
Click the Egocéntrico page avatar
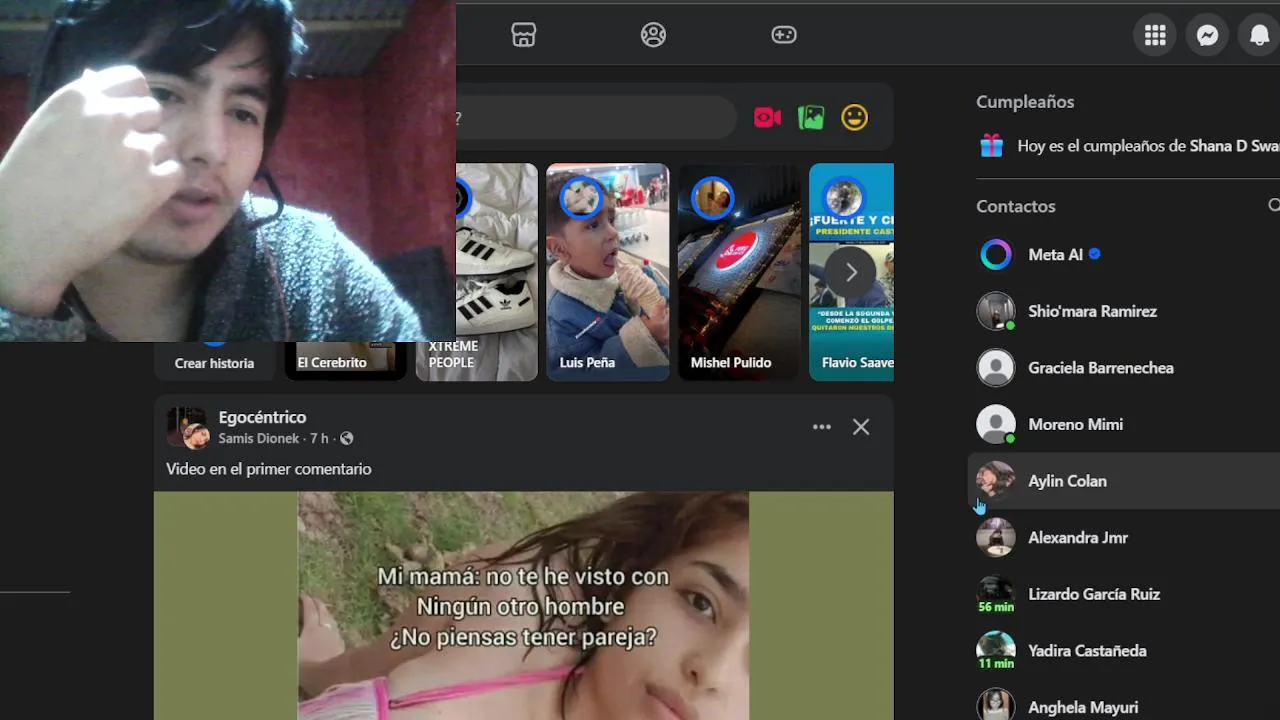point(187,427)
